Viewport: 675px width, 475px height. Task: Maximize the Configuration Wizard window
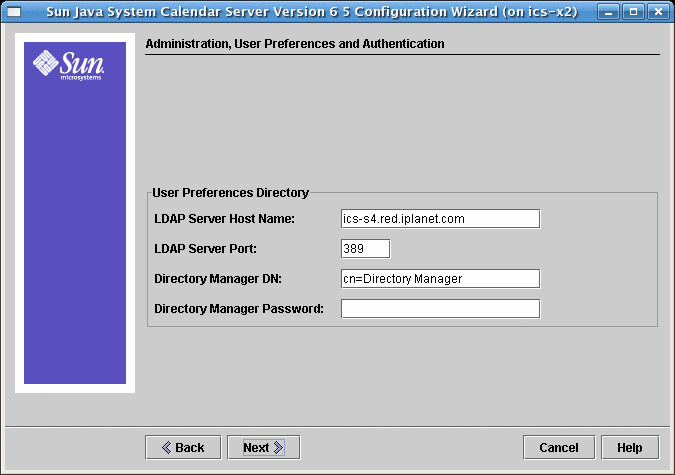[x=633, y=12]
